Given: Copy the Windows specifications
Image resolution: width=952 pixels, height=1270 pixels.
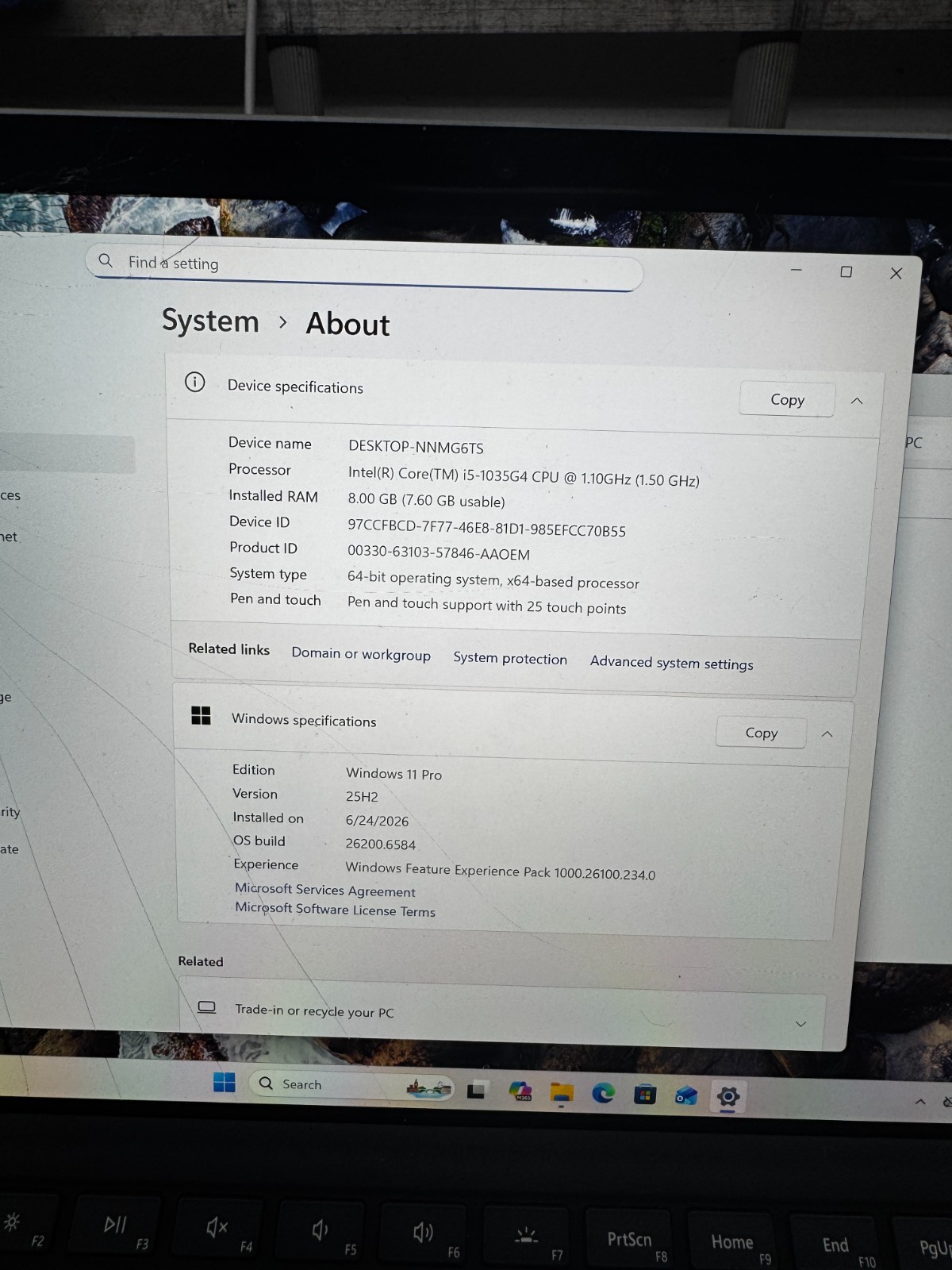Looking at the screenshot, I should (762, 733).
